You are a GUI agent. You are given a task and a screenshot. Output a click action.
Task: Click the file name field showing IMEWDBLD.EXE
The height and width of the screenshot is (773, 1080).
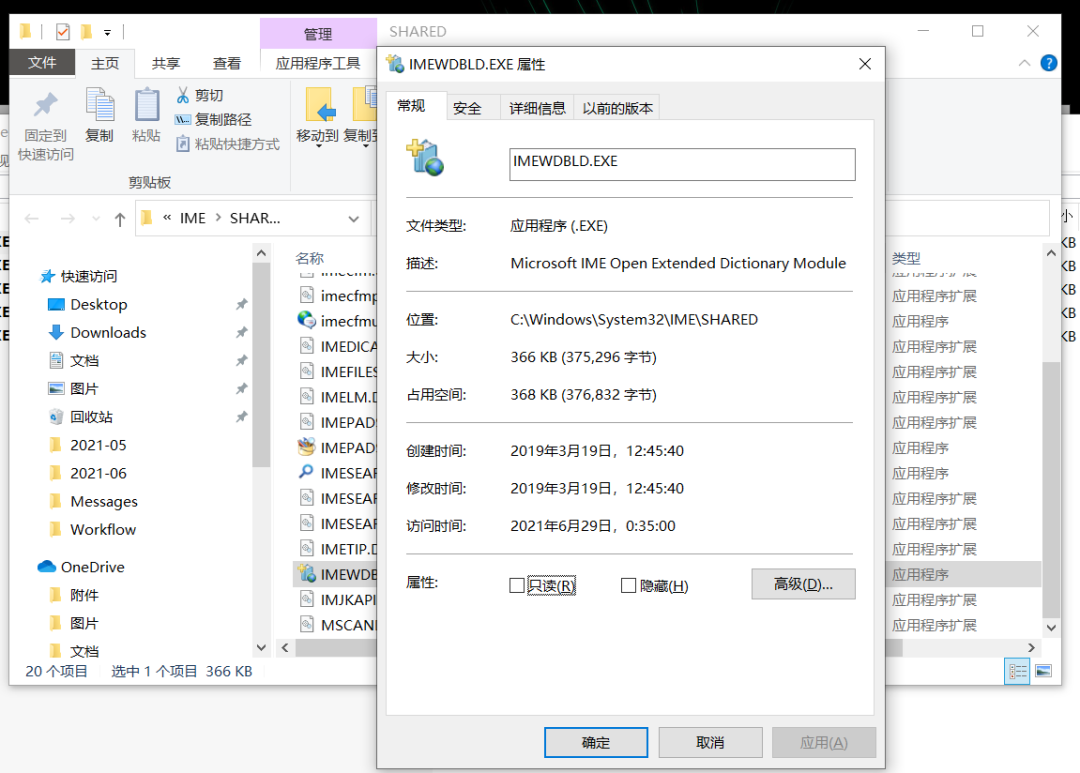pyautogui.click(x=682, y=164)
